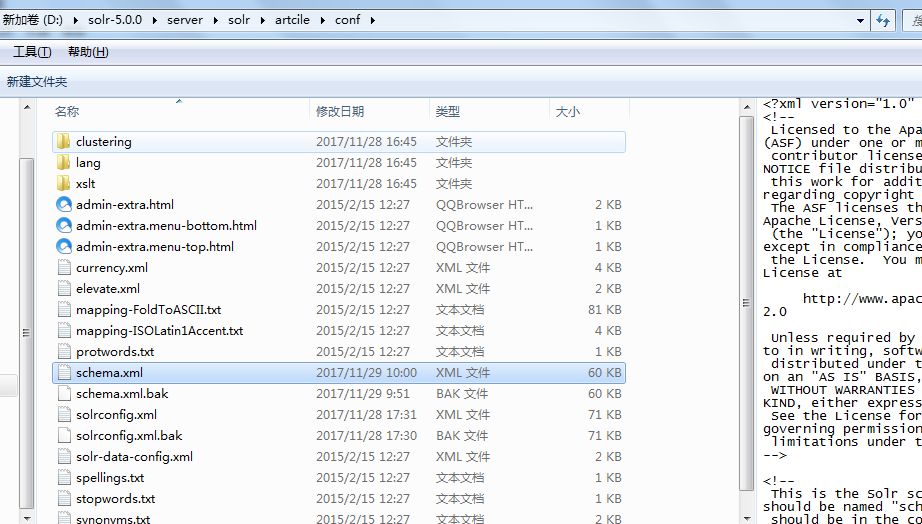This screenshot has width=922, height=524.
Task: Click the lang folder icon
Action: [x=64, y=163]
